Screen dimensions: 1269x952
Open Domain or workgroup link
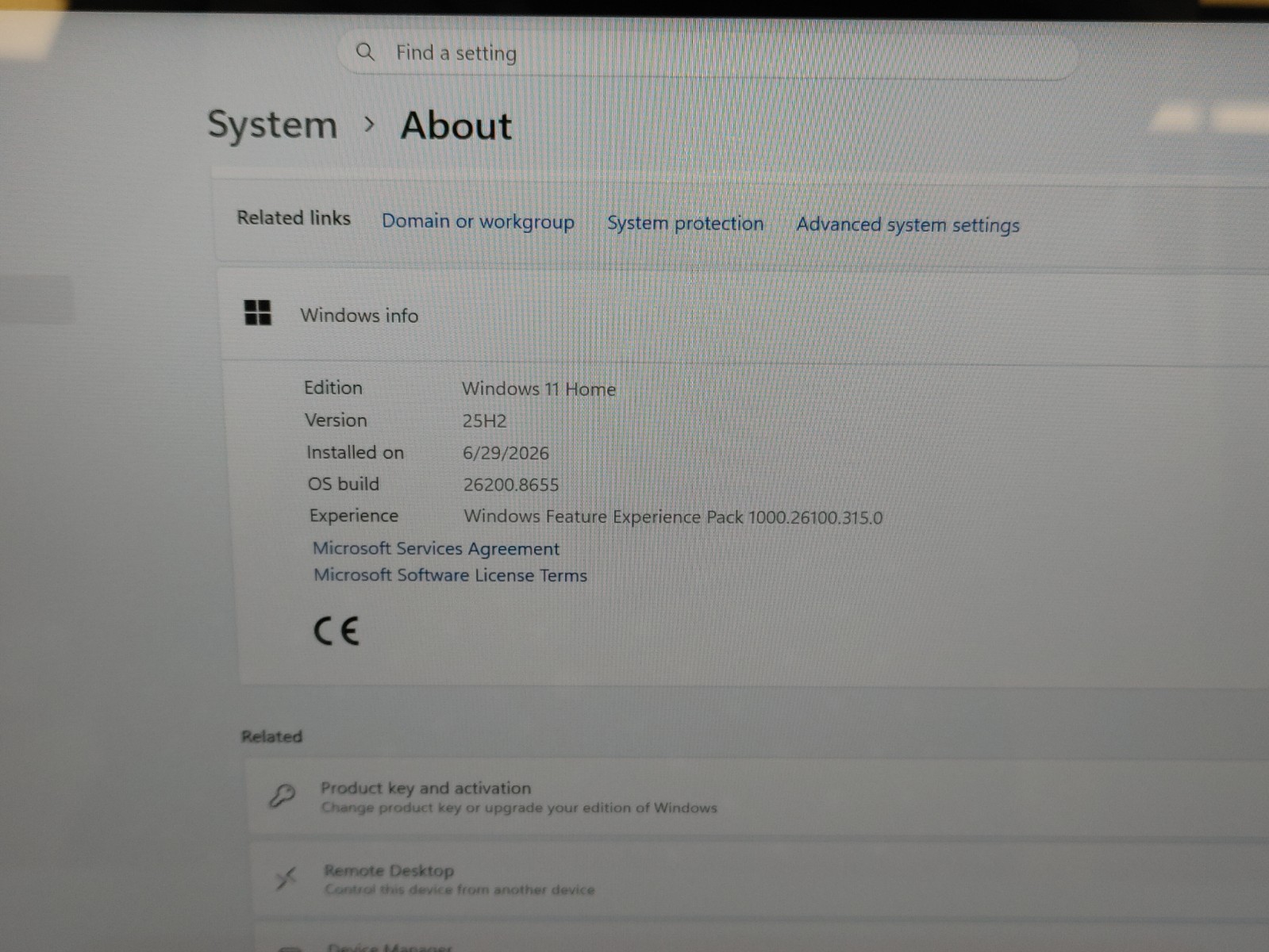coord(478,221)
